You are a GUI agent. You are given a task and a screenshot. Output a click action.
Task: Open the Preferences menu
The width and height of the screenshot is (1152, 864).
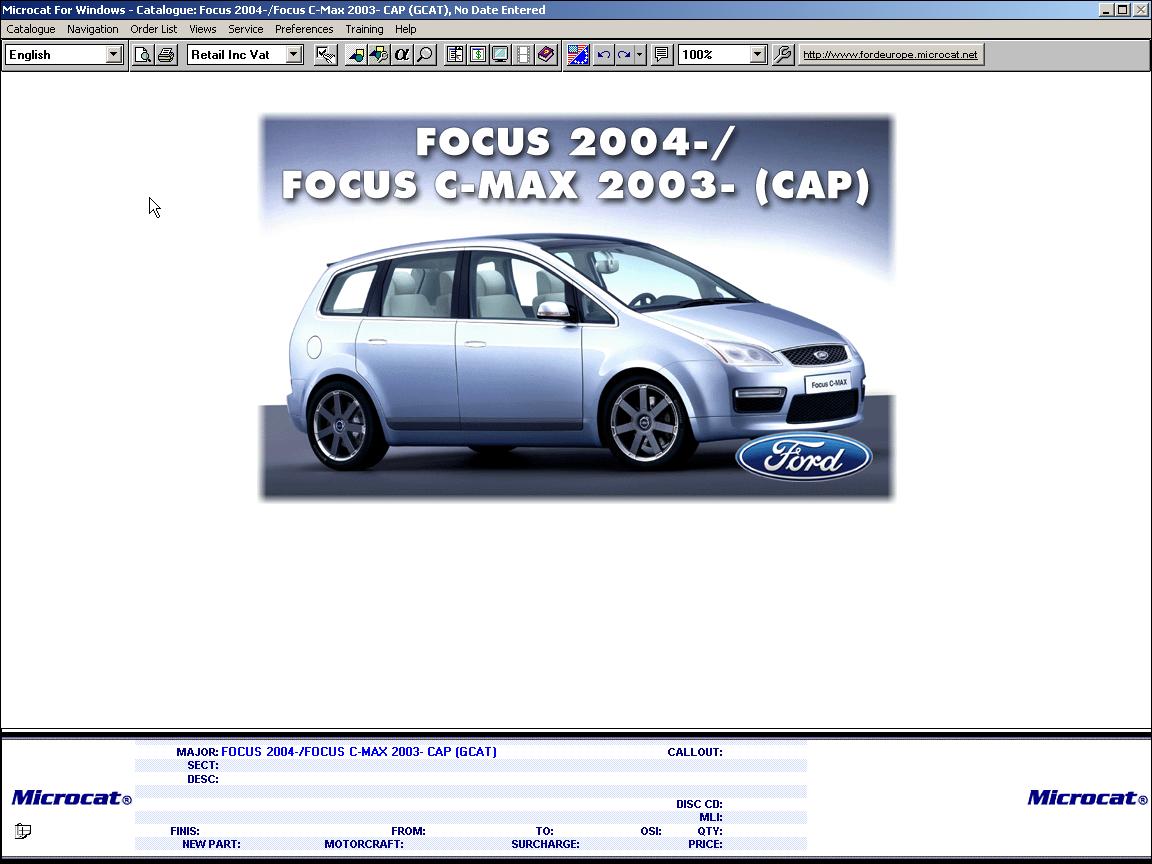tap(303, 29)
